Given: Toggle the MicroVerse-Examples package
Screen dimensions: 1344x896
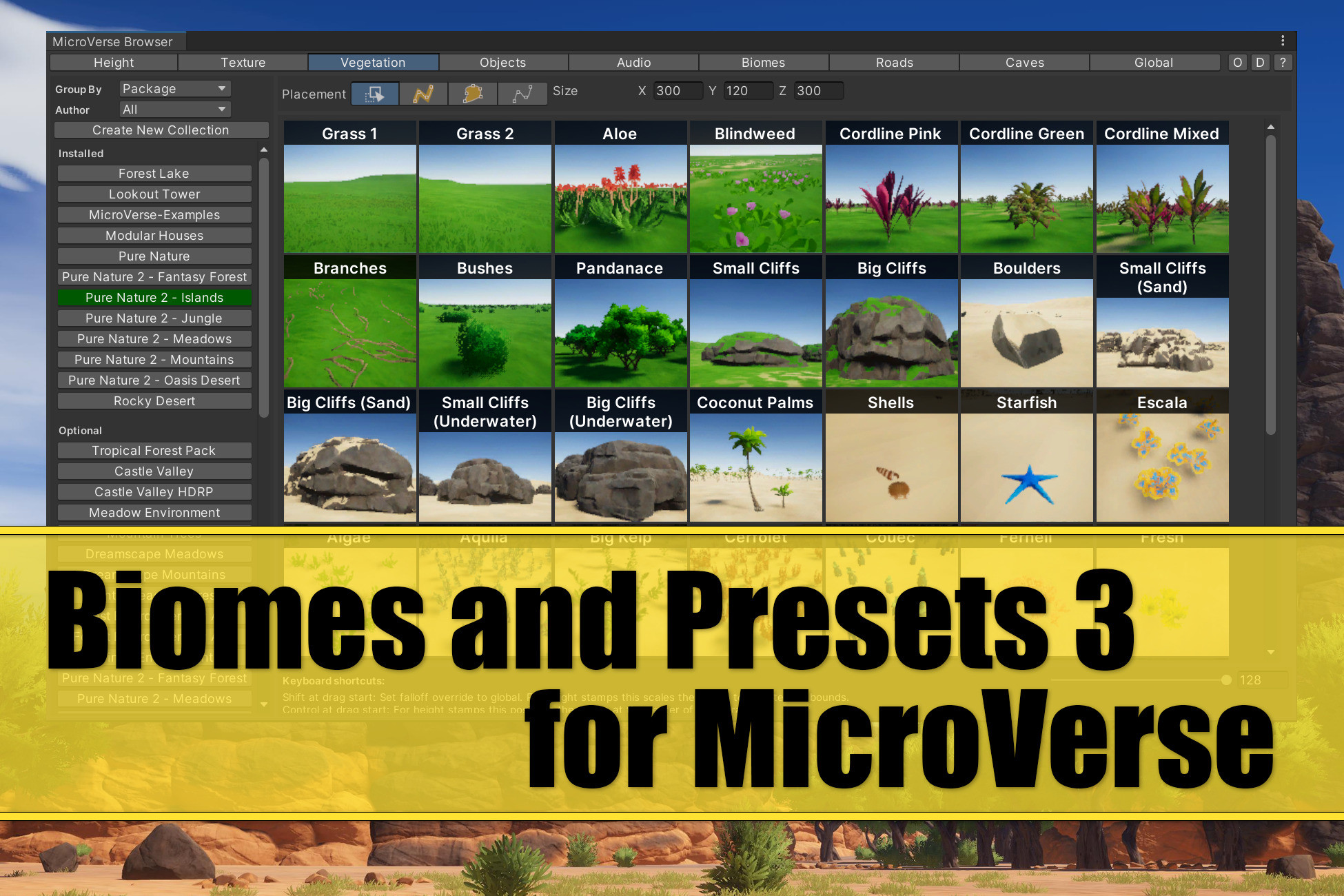Looking at the screenshot, I should tap(154, 215).
